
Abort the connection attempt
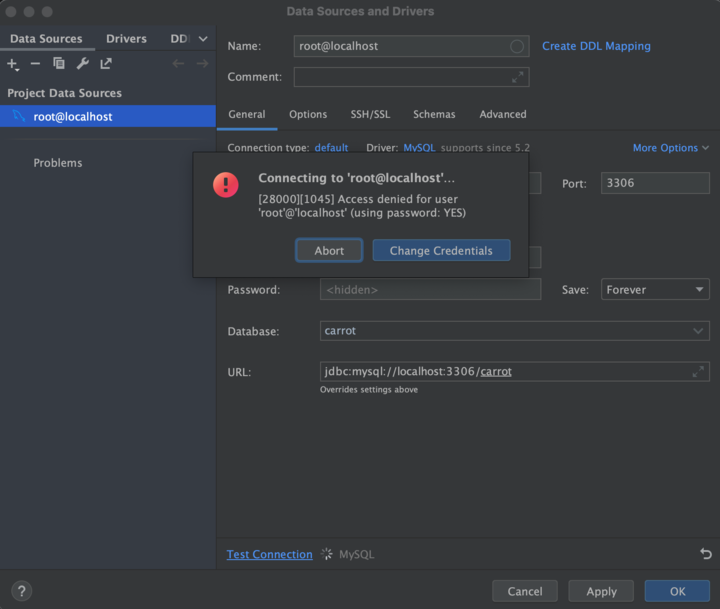click(329, 250)
